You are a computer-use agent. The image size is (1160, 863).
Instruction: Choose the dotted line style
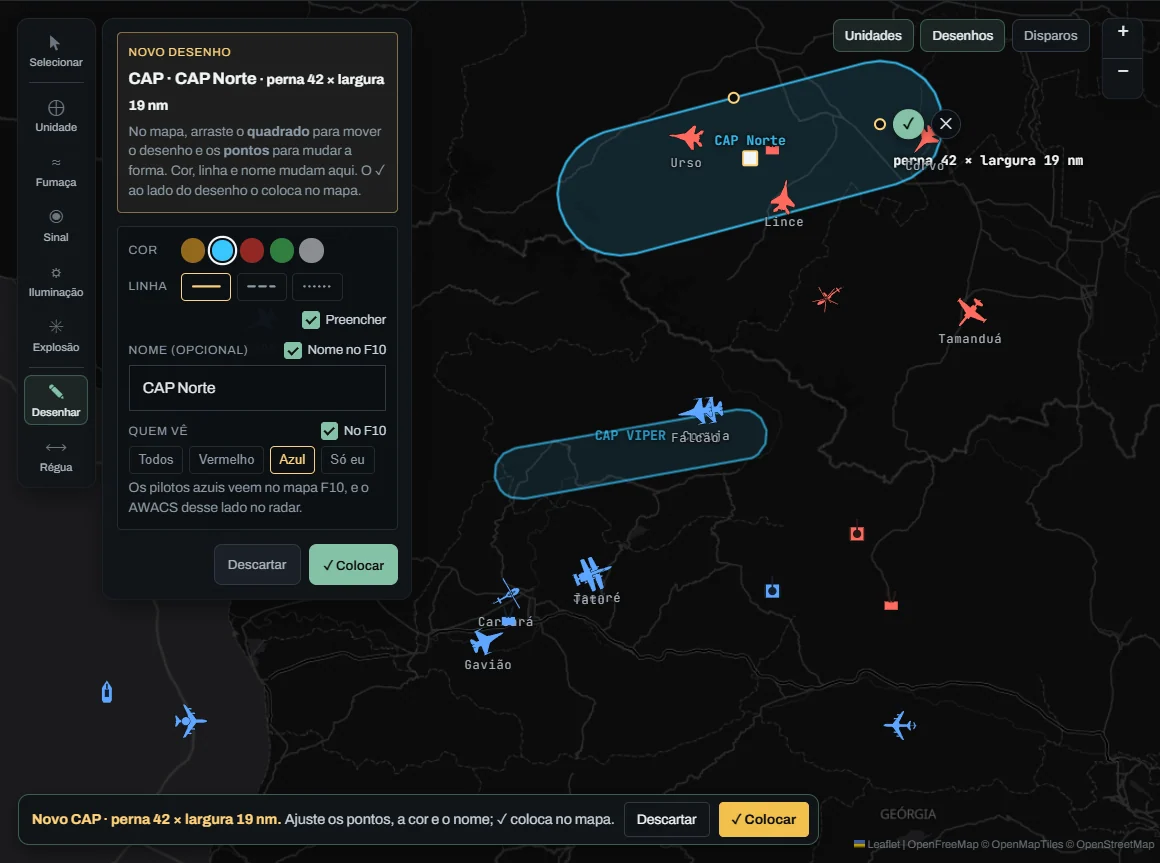(x=317, y=286)
